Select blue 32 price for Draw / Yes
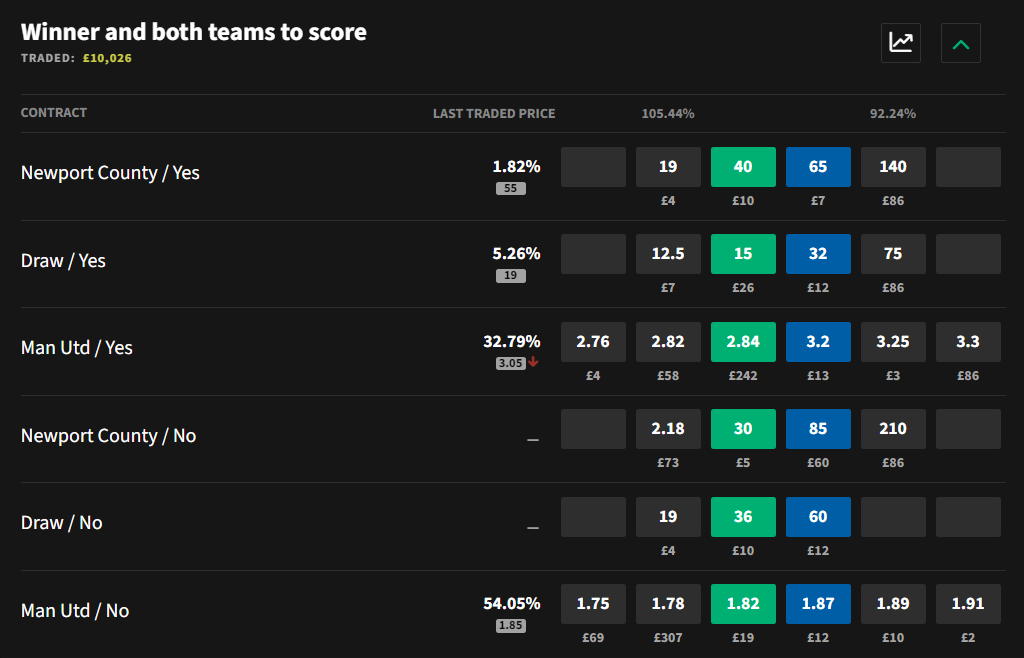1024x658 pixels. point(818,254)
